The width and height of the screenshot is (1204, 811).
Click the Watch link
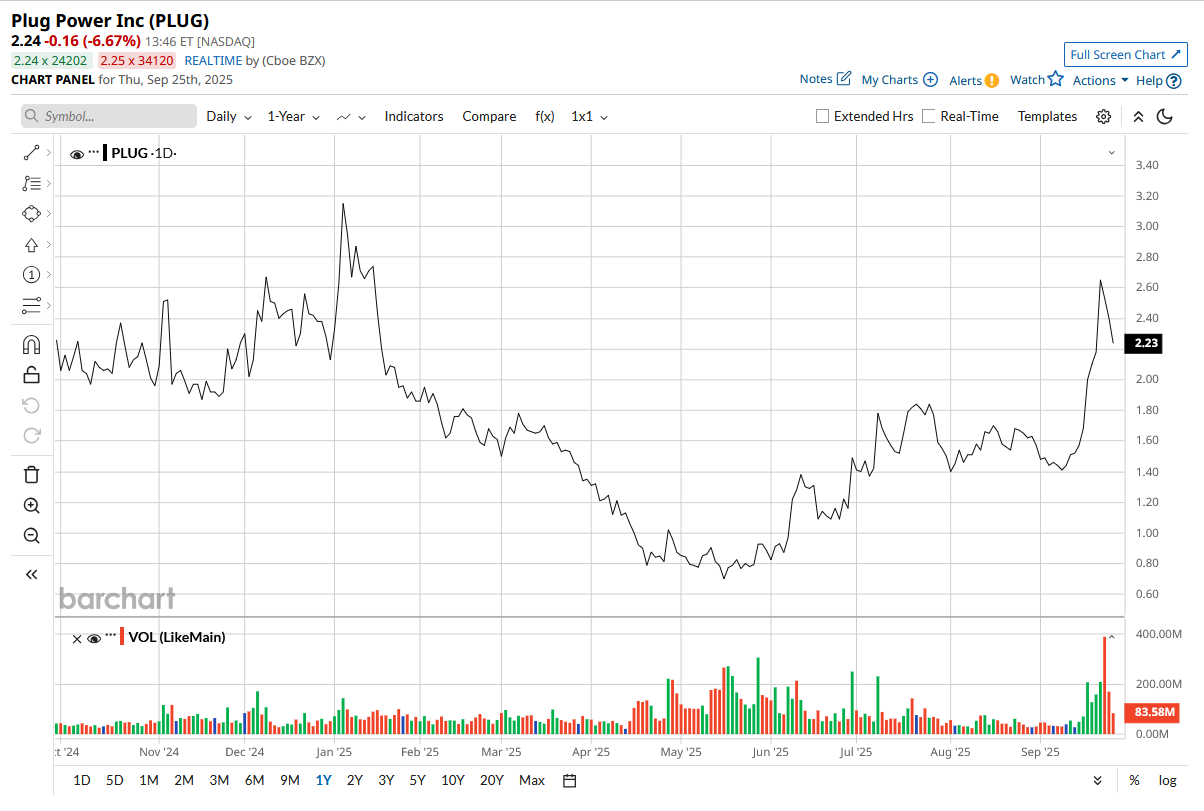click(1027, 80)
